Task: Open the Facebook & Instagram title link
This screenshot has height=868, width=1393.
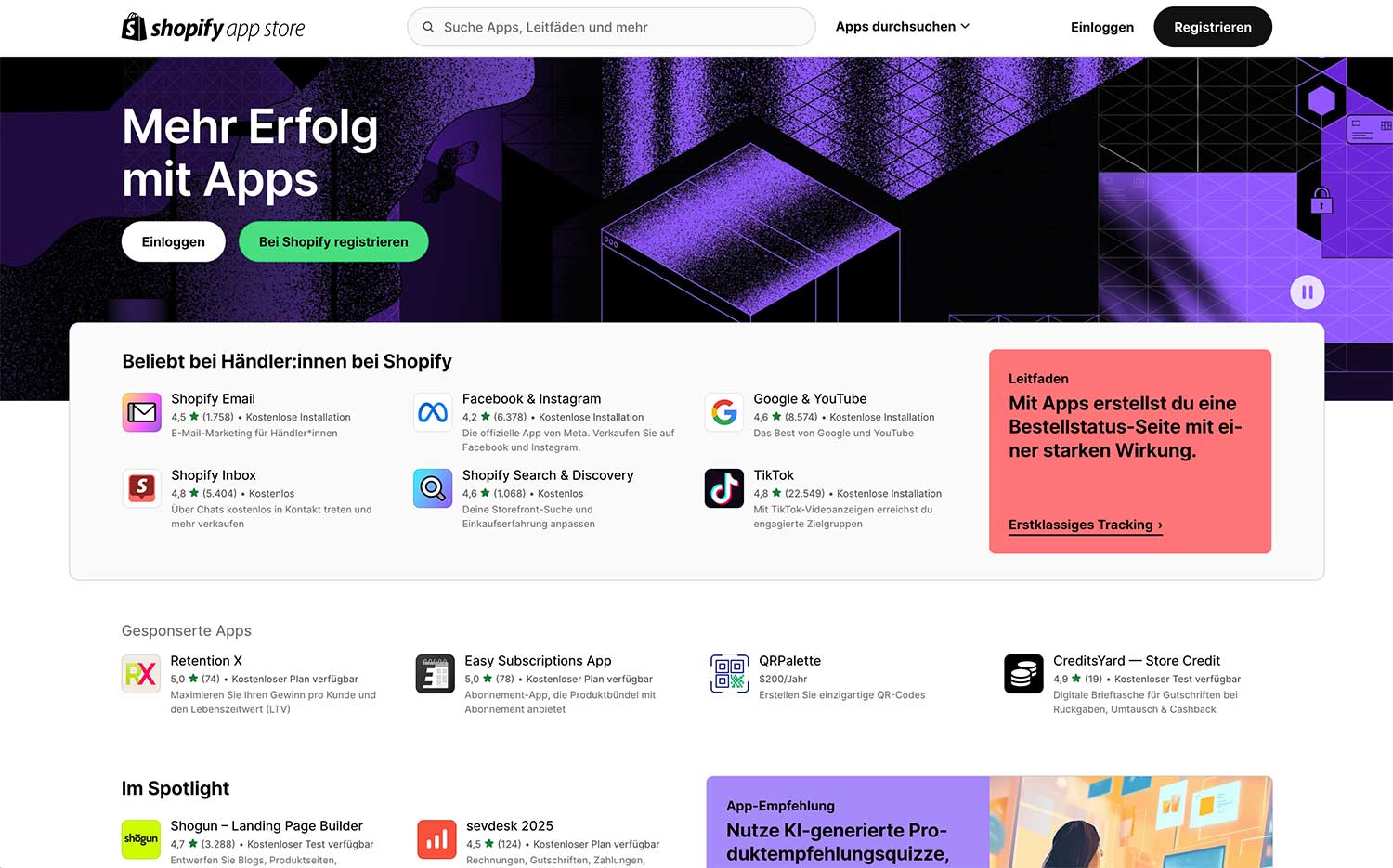Action: coord(531,399)
